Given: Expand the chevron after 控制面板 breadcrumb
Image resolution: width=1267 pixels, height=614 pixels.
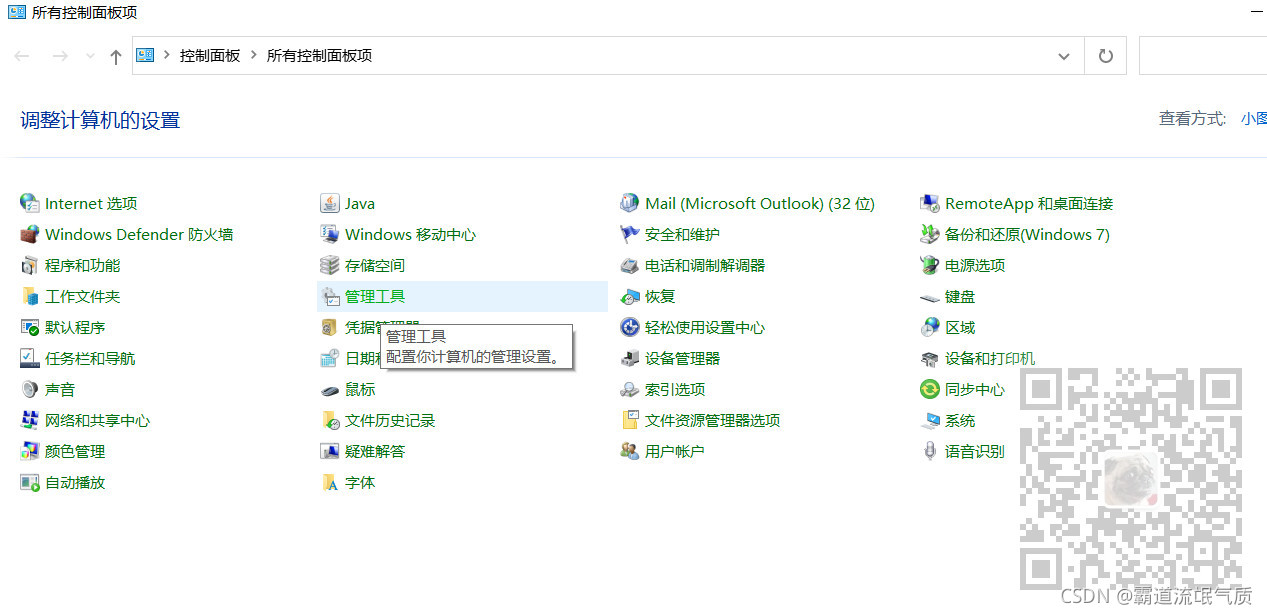Looking at the screenshot, I should click(254, 56).
